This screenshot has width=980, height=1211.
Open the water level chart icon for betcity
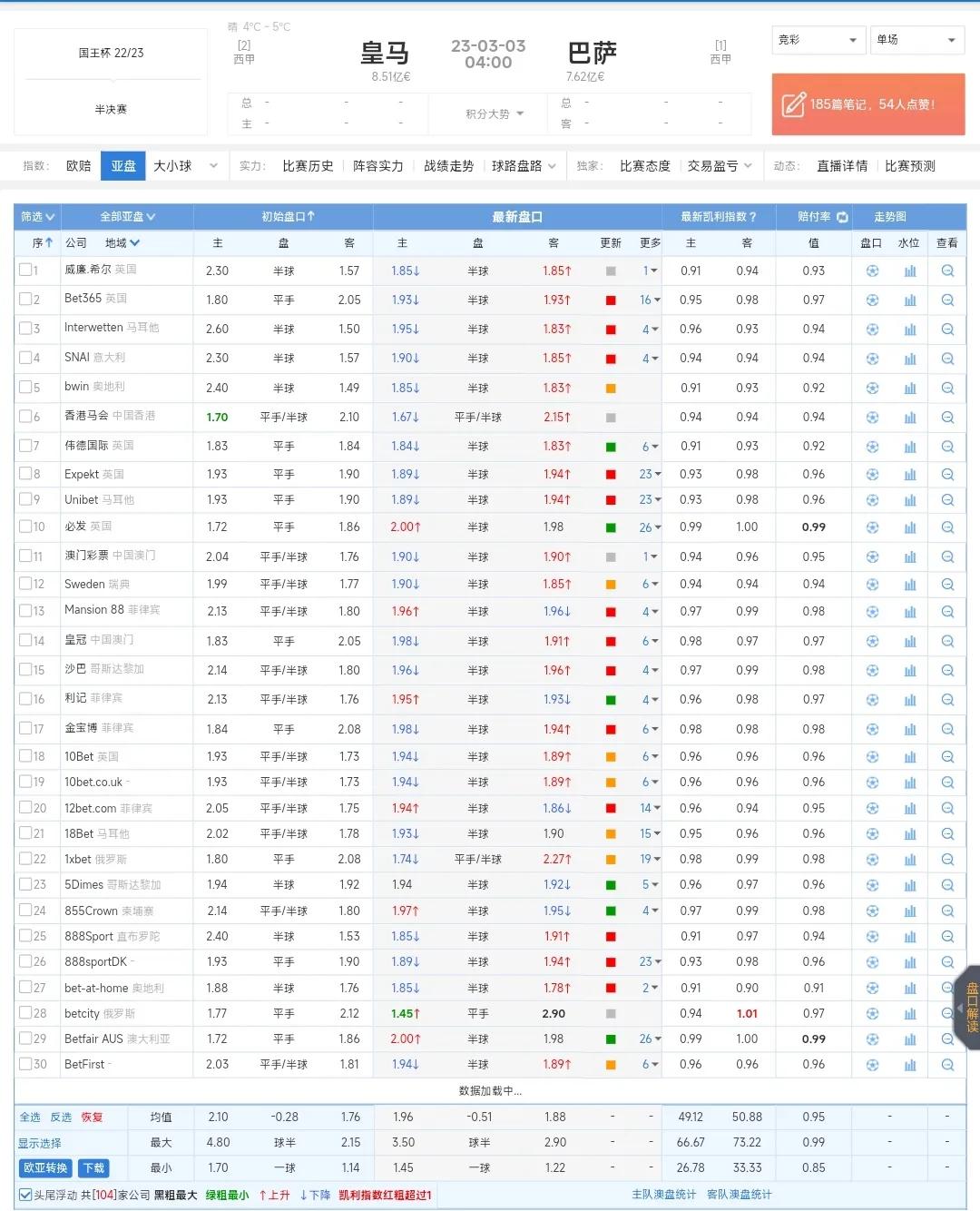coord(910,1013)
